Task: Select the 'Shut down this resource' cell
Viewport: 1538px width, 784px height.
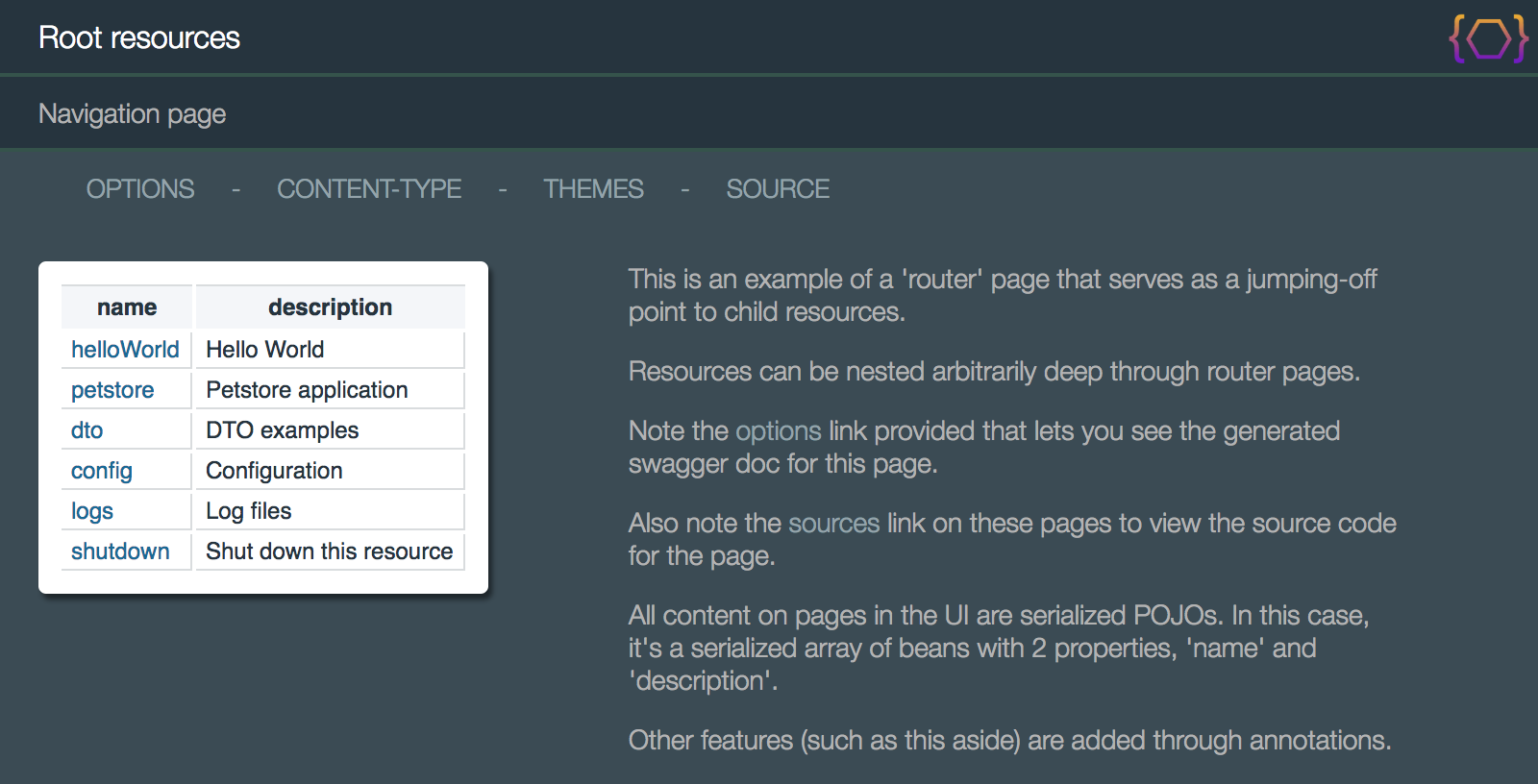Action: click(329, 551)
